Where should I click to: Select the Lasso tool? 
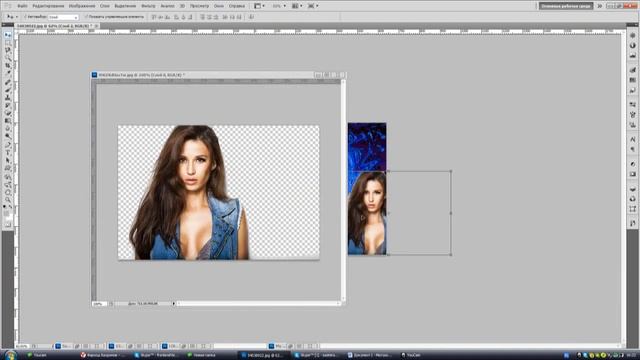tap(8, 50)
